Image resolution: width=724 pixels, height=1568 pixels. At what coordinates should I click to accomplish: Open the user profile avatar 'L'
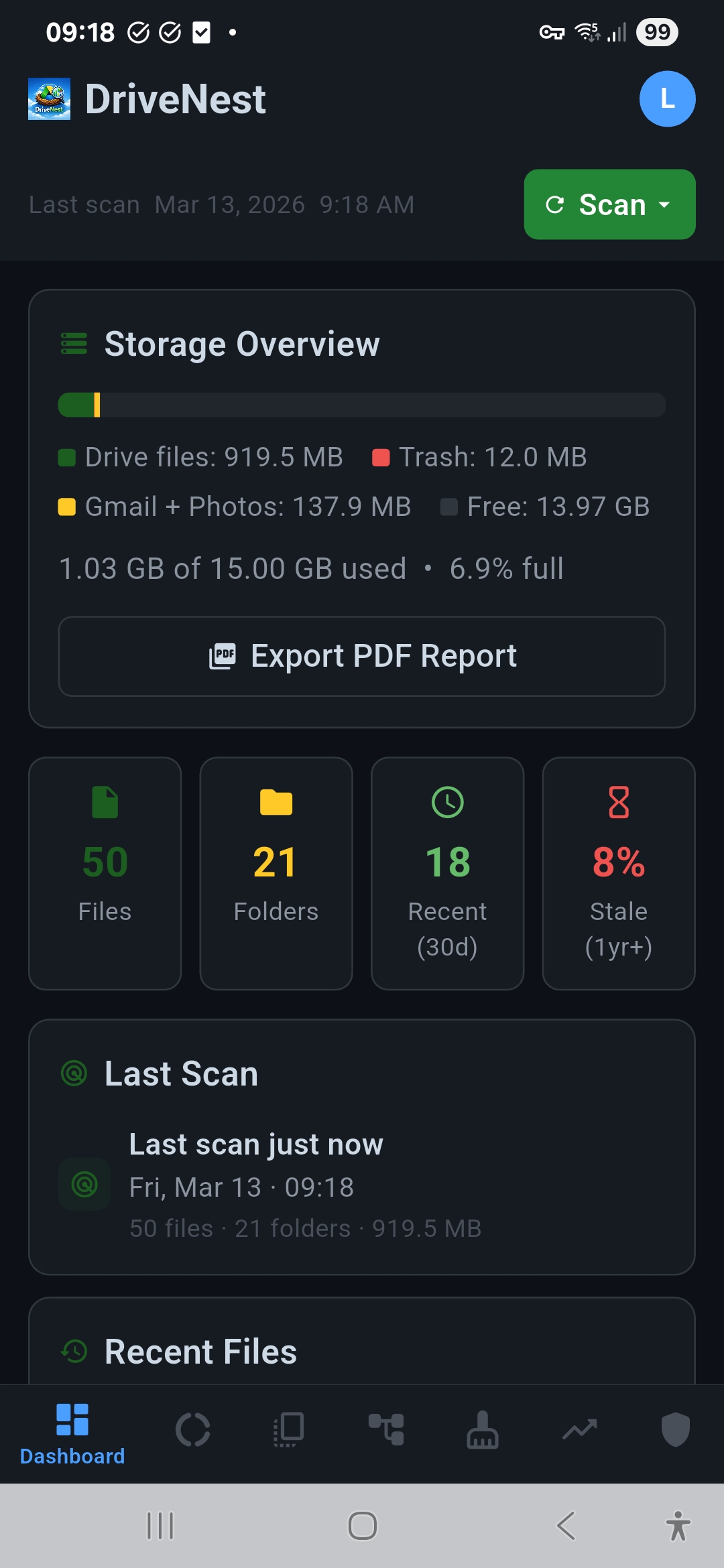point(667,99)
